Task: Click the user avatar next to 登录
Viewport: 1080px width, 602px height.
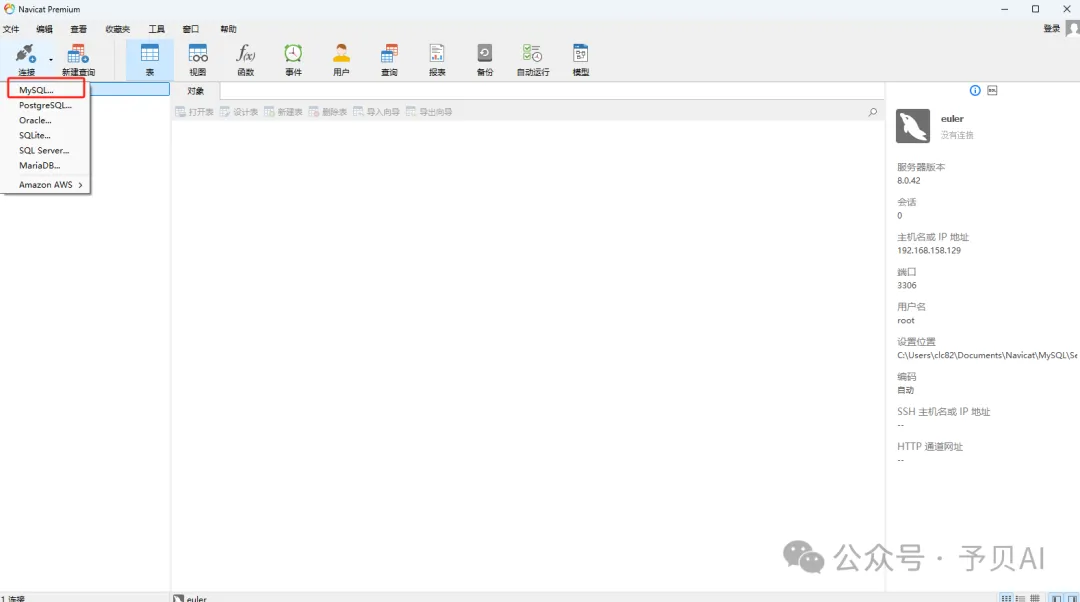Action: [x=1072, y=28]
